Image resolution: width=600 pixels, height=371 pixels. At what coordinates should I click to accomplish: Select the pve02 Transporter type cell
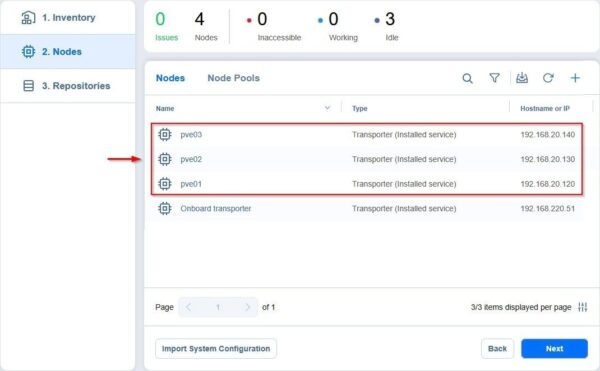[x=404, y=159]
